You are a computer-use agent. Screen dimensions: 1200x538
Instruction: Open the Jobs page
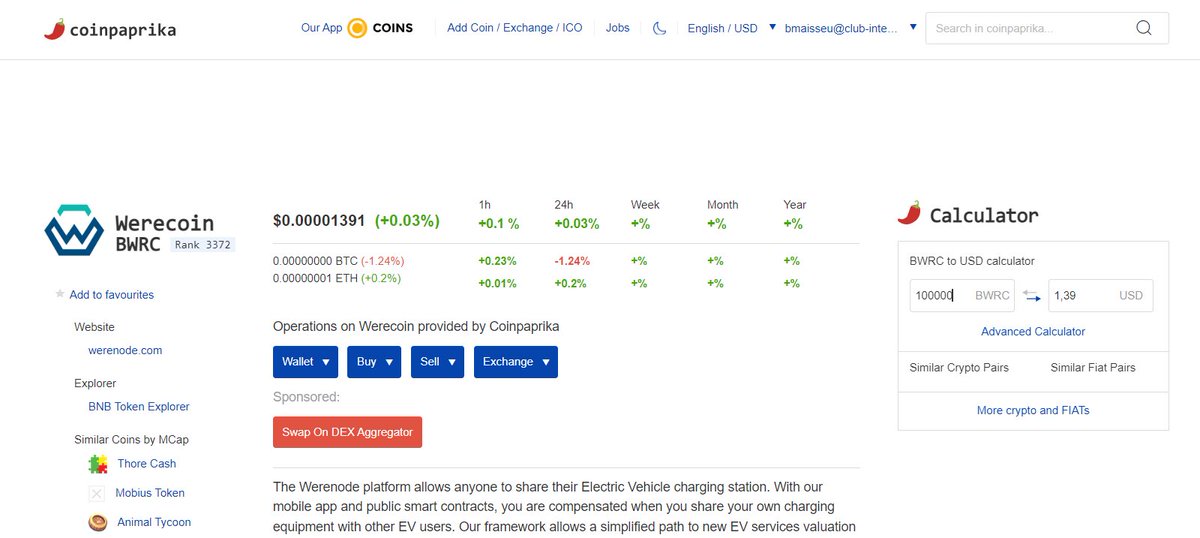[618, 28]
